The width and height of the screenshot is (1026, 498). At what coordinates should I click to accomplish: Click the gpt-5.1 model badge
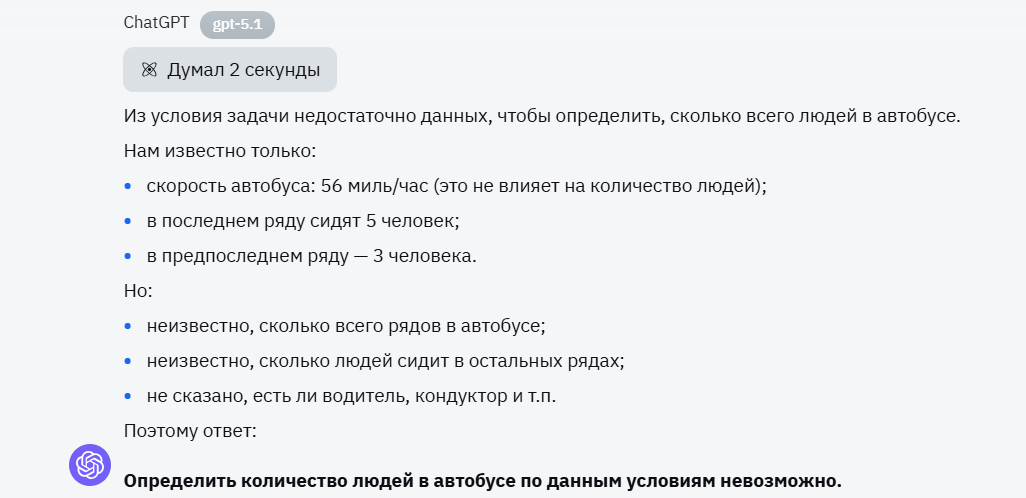point(237,24)
